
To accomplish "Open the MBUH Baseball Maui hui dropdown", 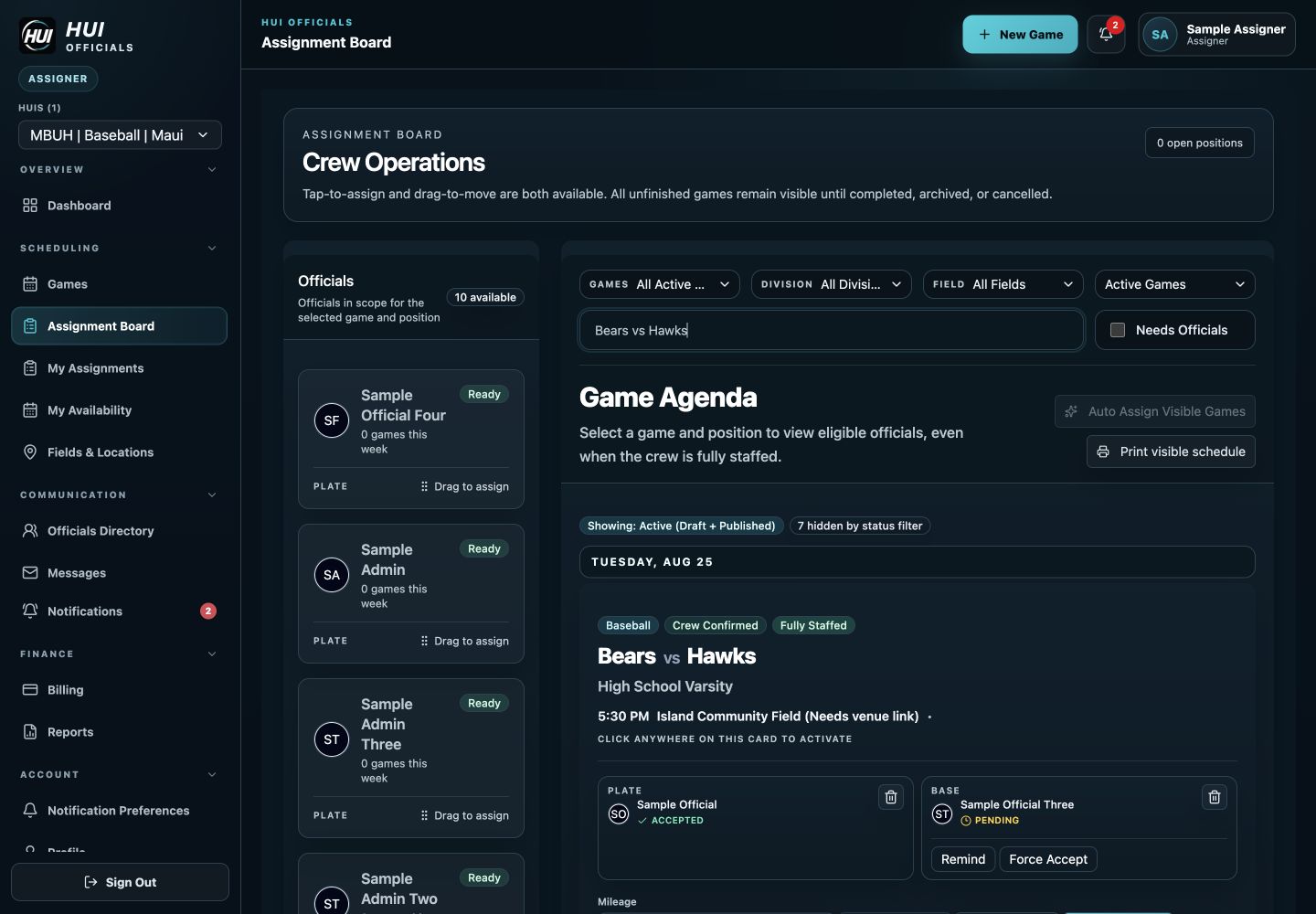I will [120, 135].
